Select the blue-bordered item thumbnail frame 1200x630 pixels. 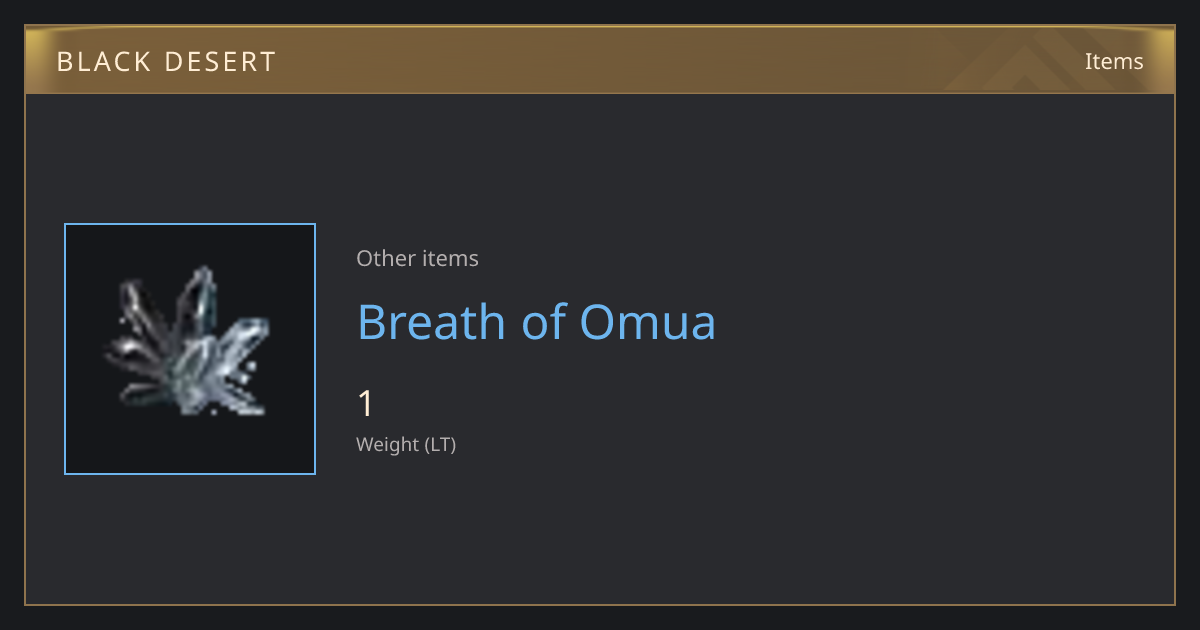point(190,349)
